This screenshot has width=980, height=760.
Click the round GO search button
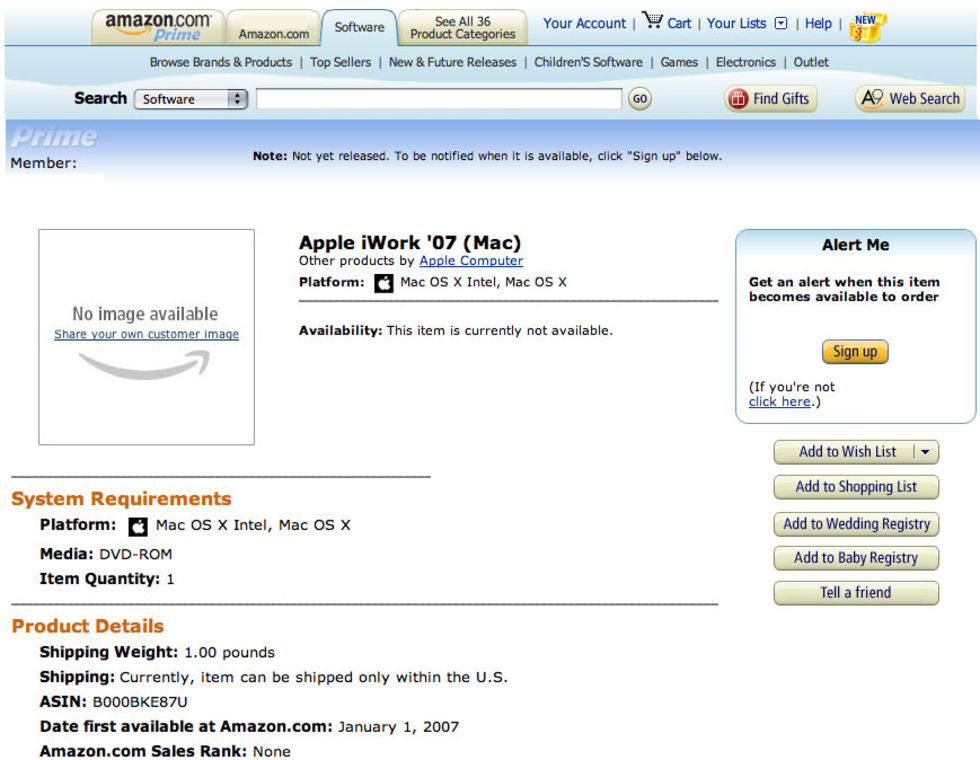639,99
